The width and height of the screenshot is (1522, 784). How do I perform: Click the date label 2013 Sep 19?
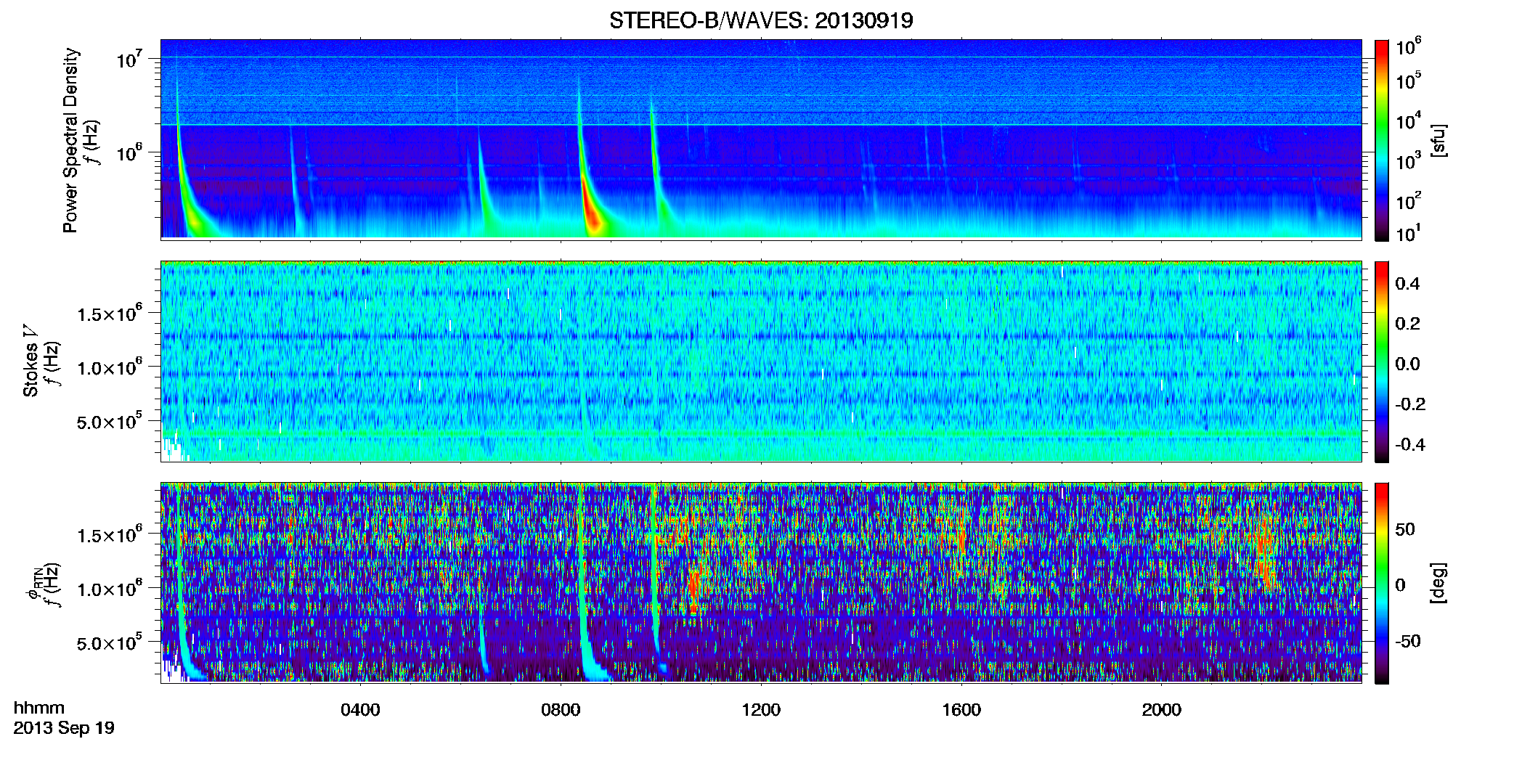coord(64,727)
